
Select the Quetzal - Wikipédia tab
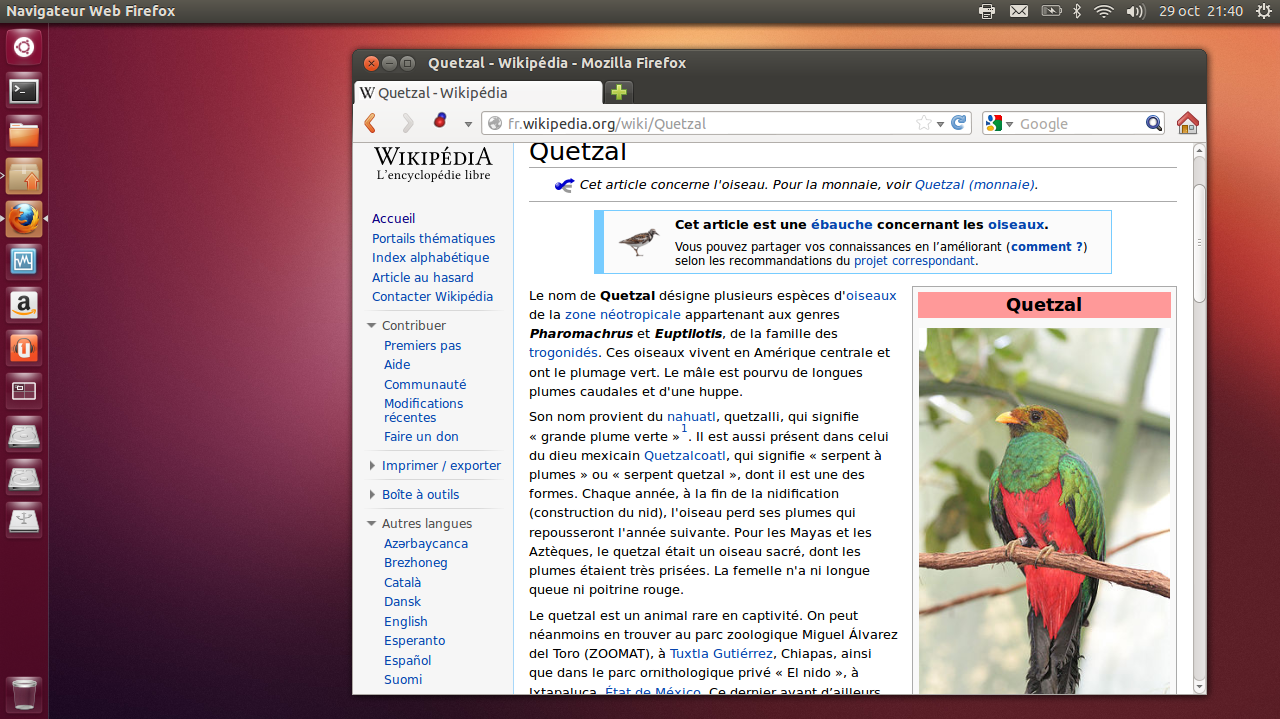[x=478, y=92]
